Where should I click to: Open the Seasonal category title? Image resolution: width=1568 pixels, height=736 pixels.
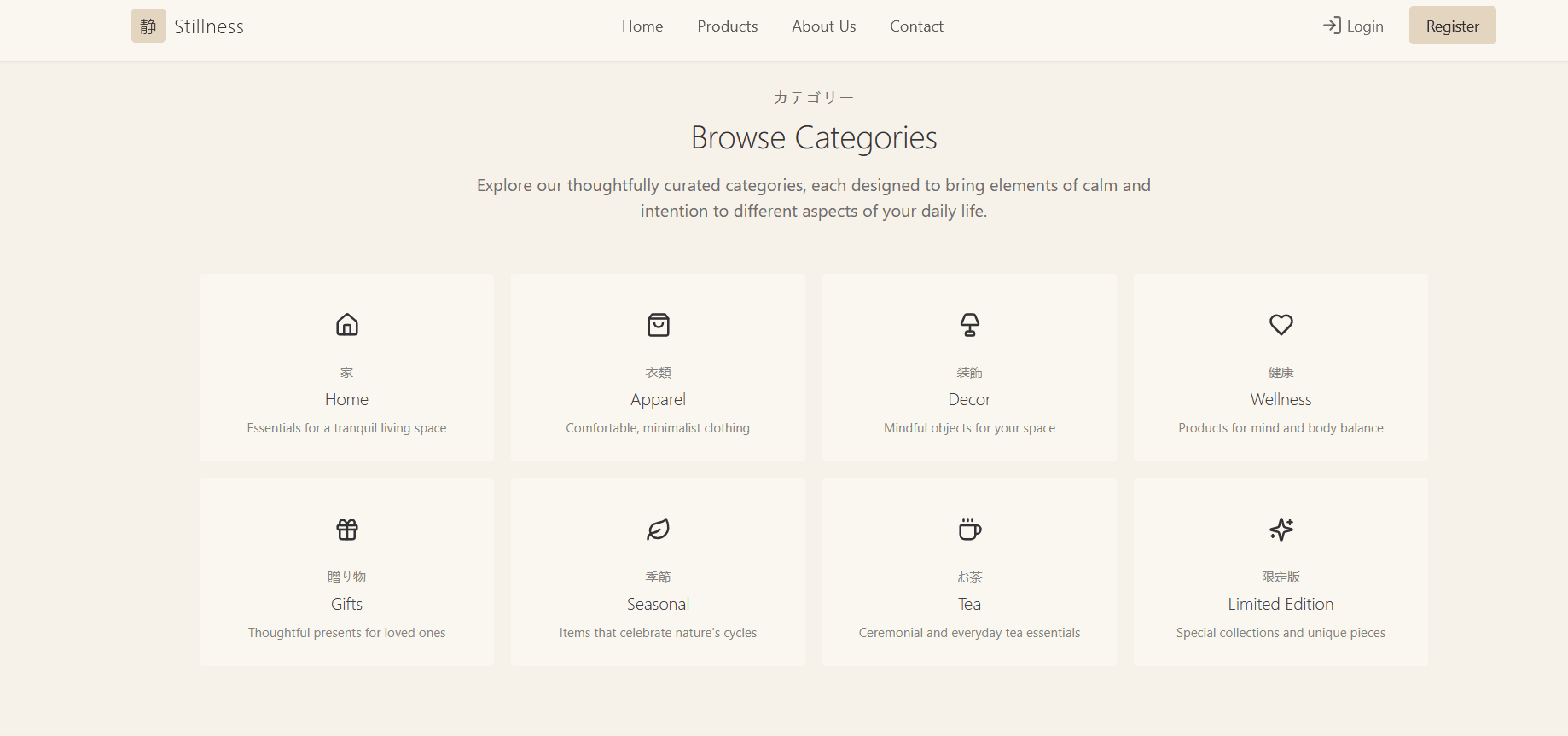point(659,604)
